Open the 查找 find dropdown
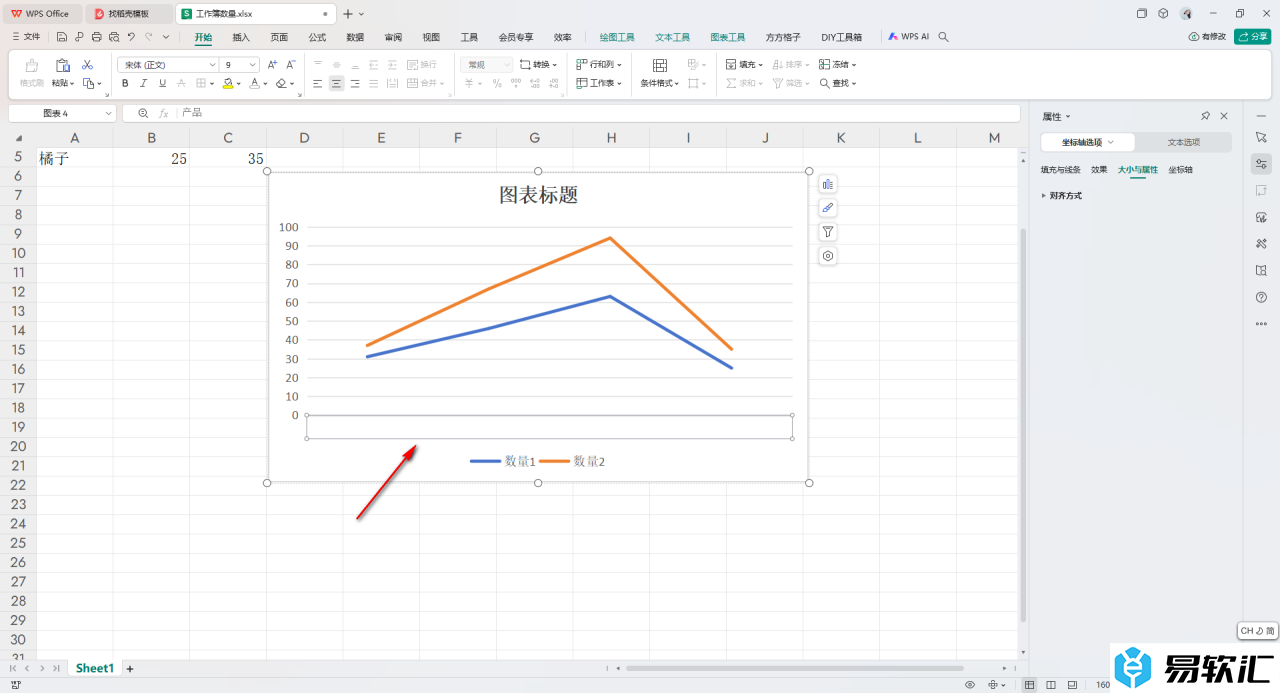Image resolution: width=1280 pixels, height=693 pixels. [838, 83]
